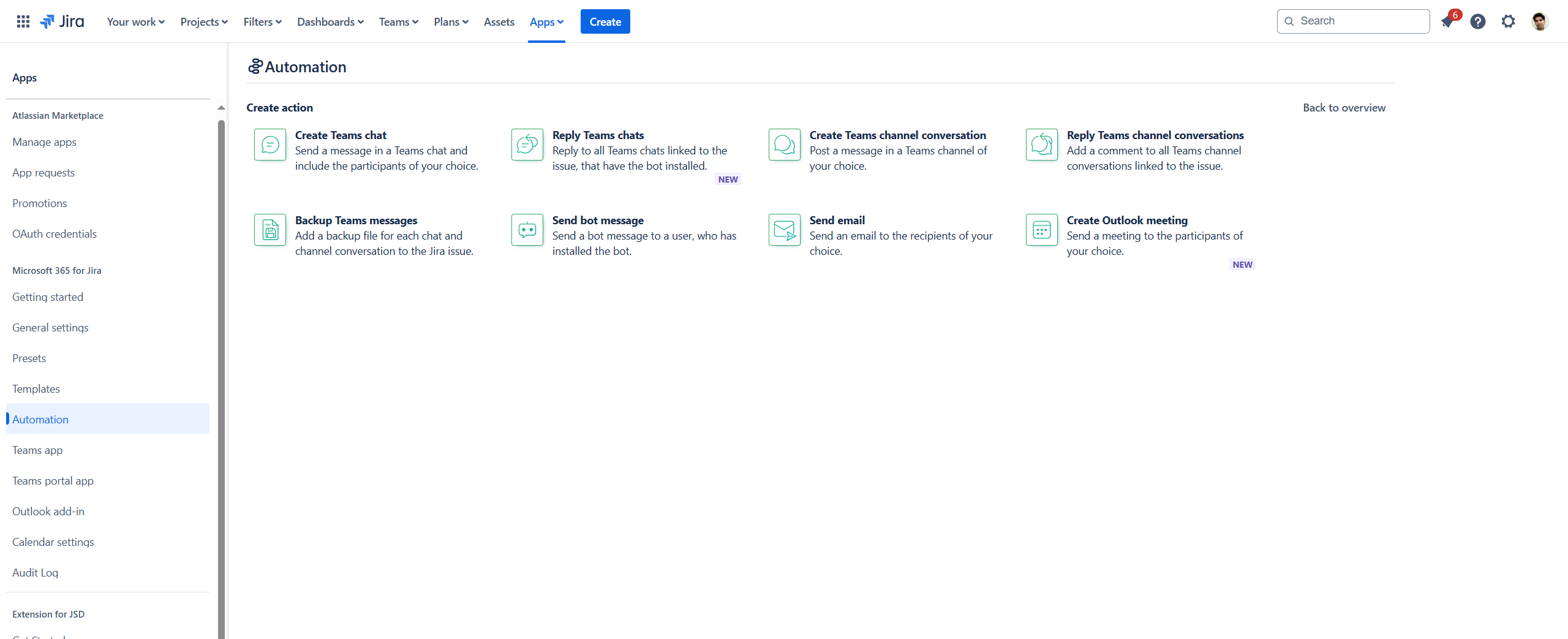Open the app switcher grid icon
1568x639 pixels.
23,21
